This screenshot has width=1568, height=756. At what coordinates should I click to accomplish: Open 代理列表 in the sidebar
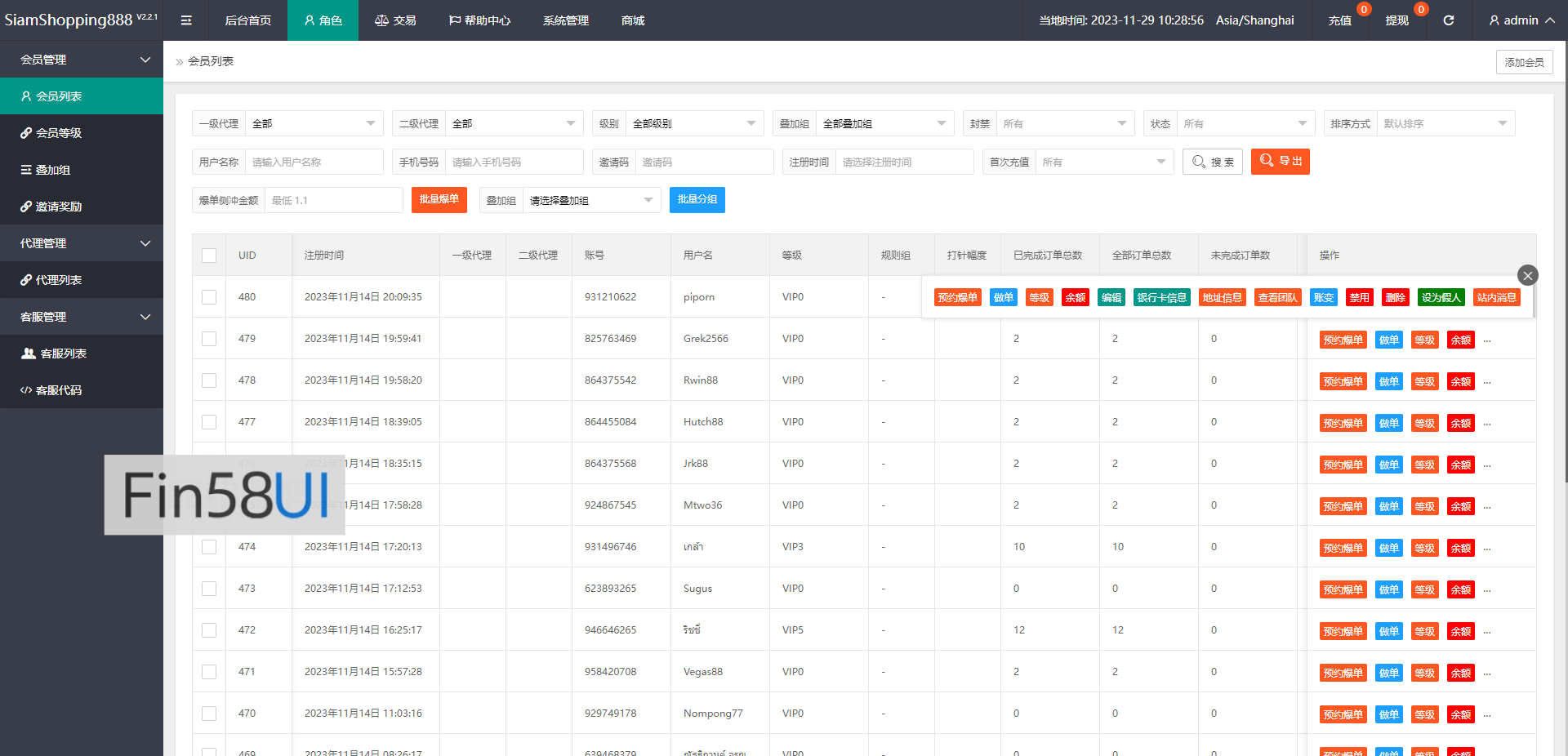click(x=58, y=280)
